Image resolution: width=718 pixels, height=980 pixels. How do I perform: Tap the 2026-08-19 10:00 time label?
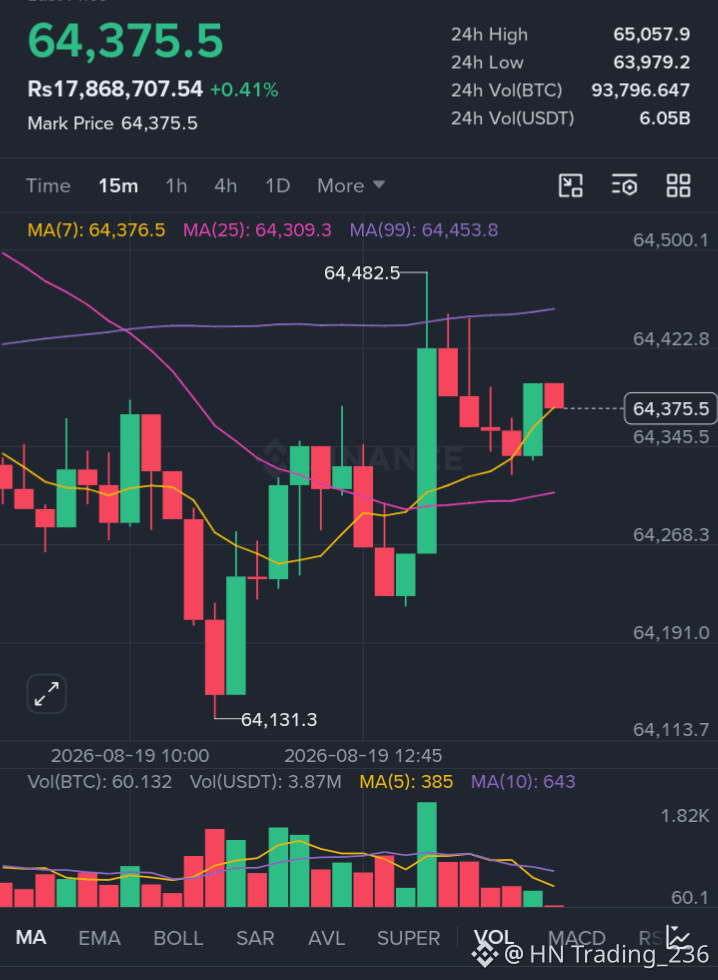(130, 756)
